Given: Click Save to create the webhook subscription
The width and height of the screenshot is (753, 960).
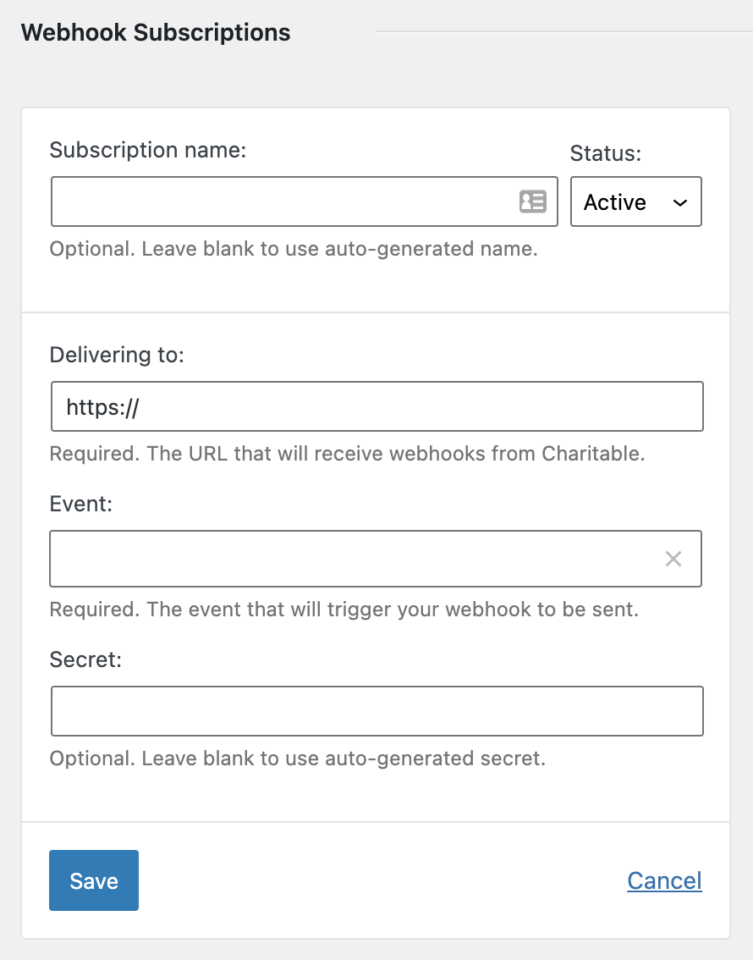Looking at the screenshot, I should (x=93, y=880).
